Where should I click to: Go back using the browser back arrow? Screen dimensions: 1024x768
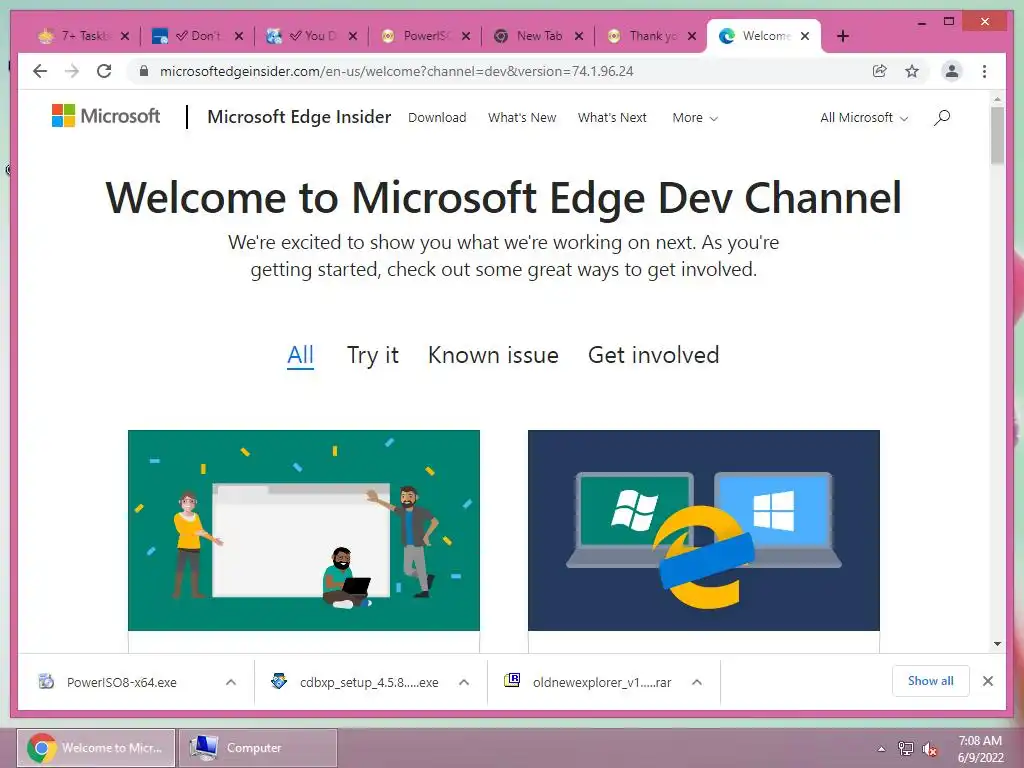click(x=40, y=71)
